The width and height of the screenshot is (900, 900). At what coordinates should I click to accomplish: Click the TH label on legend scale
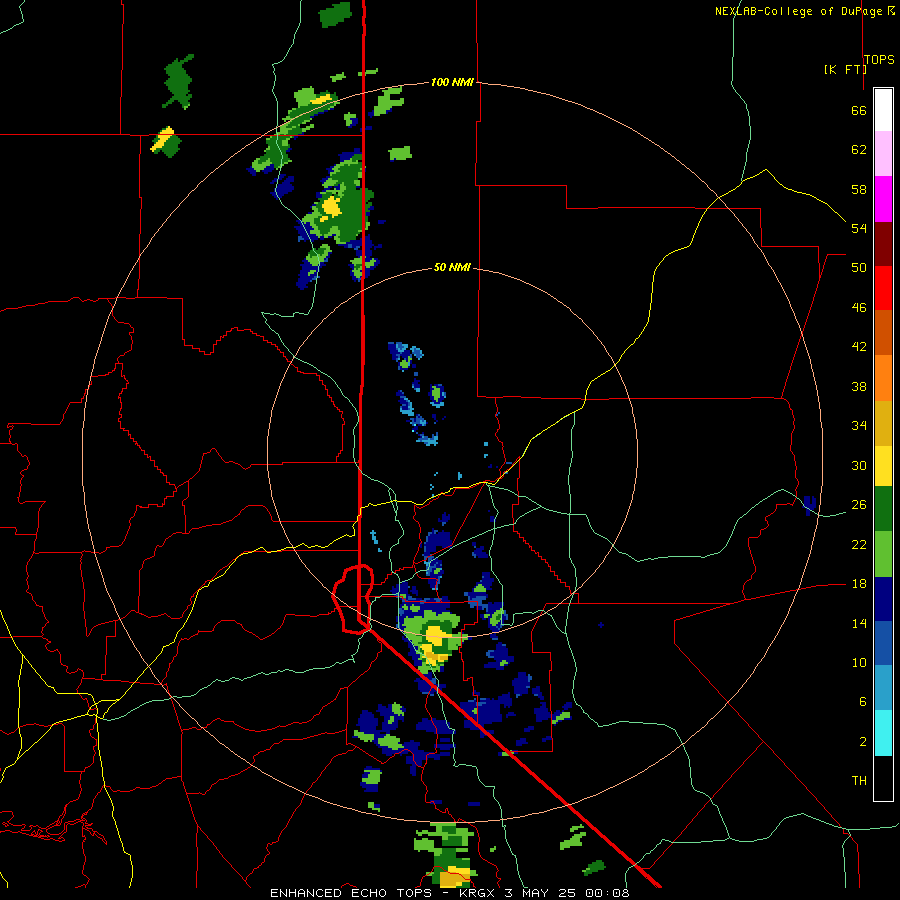859,780
